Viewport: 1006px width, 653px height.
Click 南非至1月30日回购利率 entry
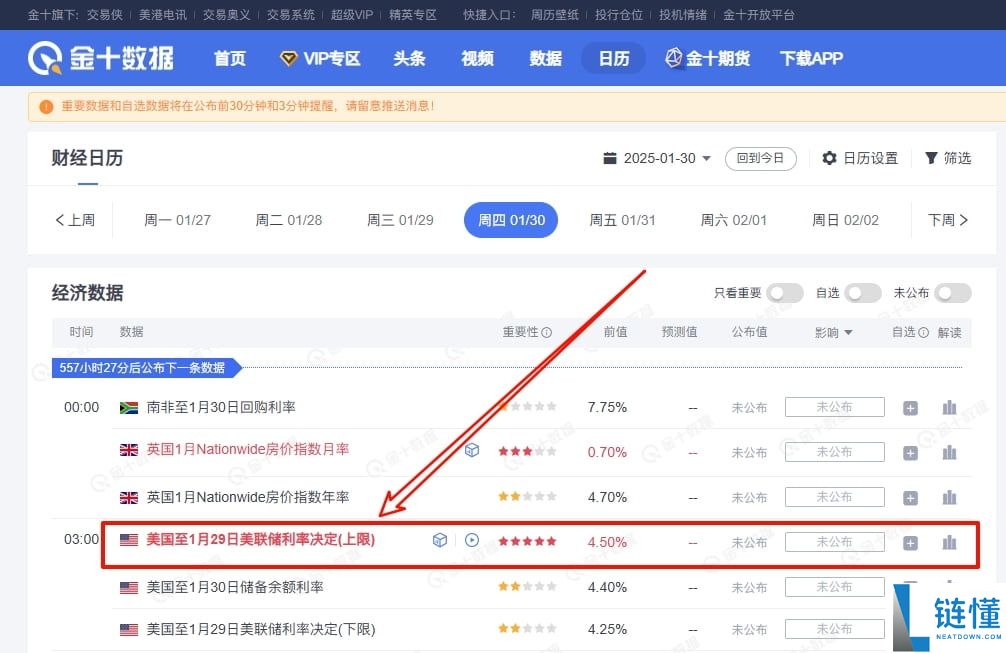coord(221,407)
